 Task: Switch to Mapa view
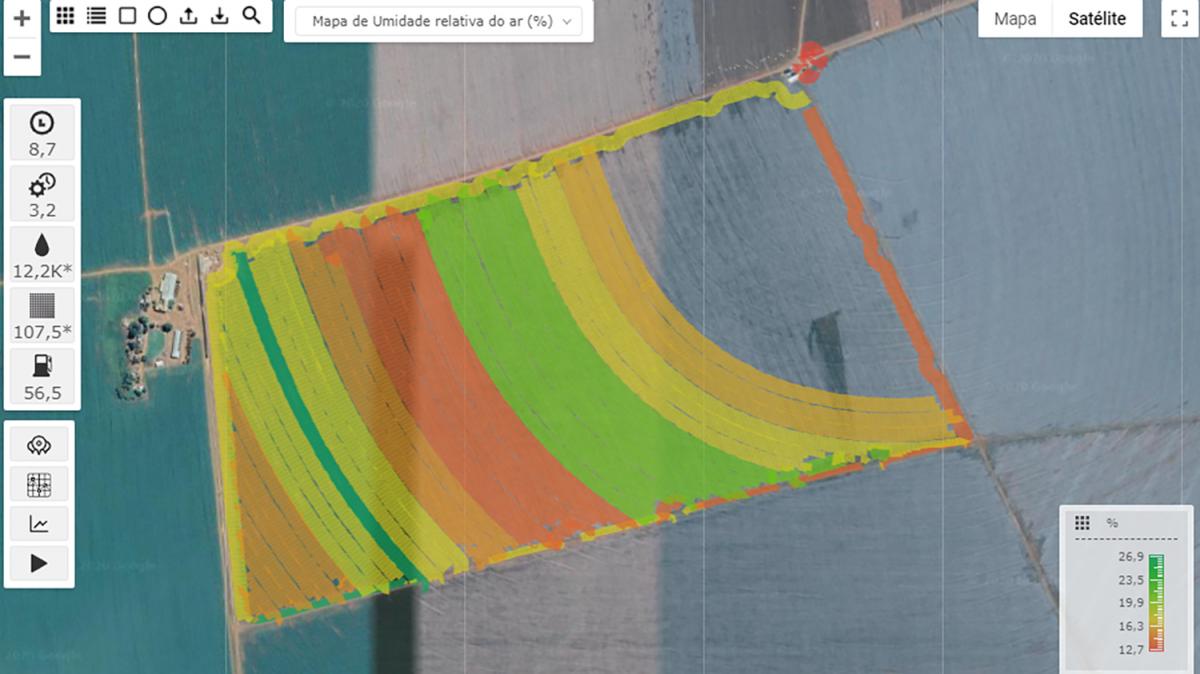[x=1015, y=19]
